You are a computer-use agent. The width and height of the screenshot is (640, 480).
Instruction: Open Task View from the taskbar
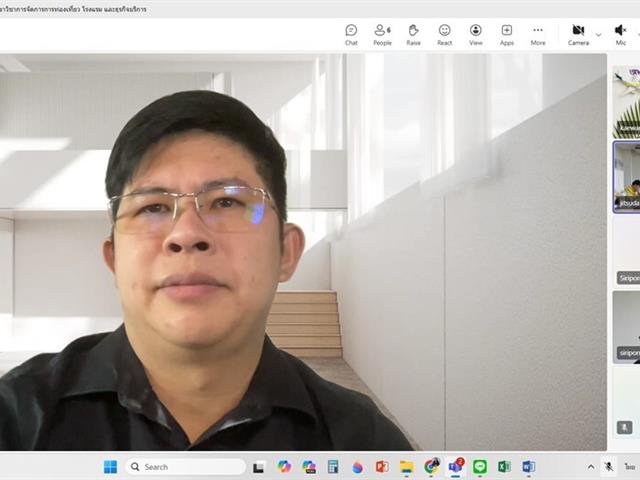pyautogui.click(x=259, y=467)
